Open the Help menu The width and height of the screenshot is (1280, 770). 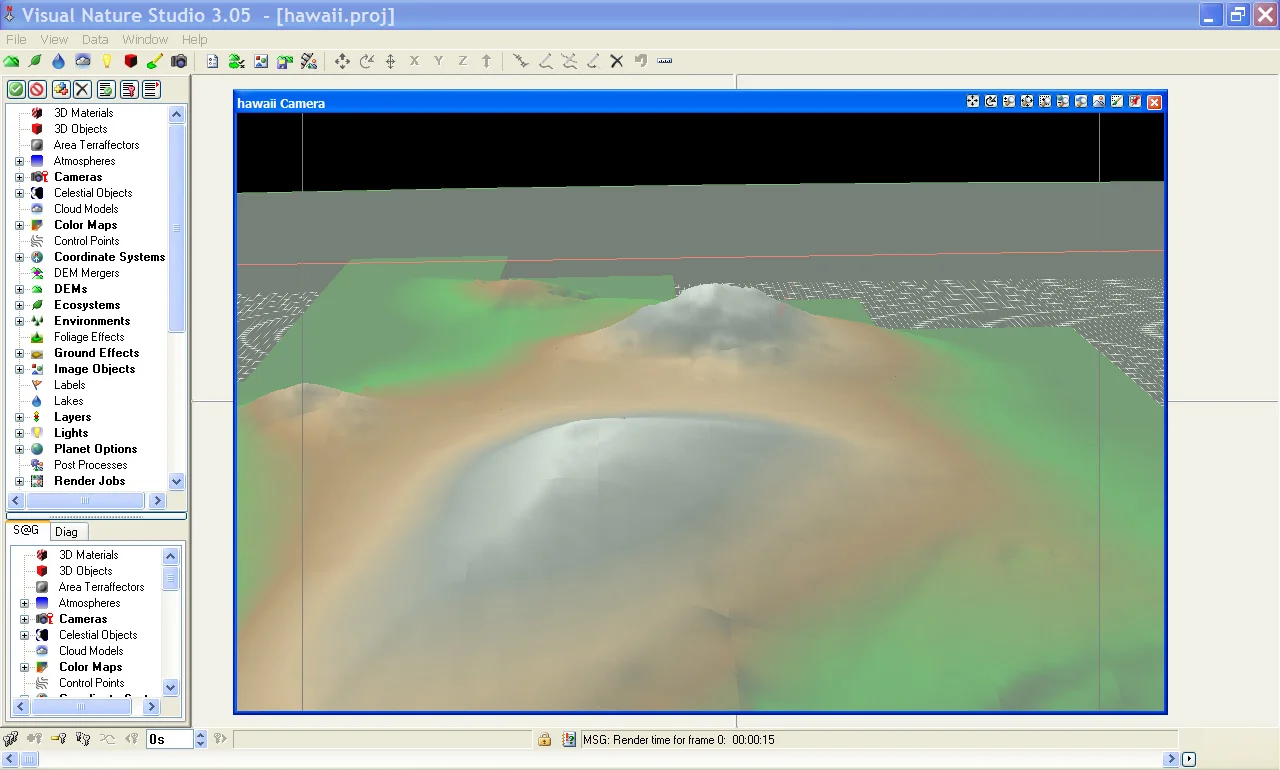[x=195, y=39]
